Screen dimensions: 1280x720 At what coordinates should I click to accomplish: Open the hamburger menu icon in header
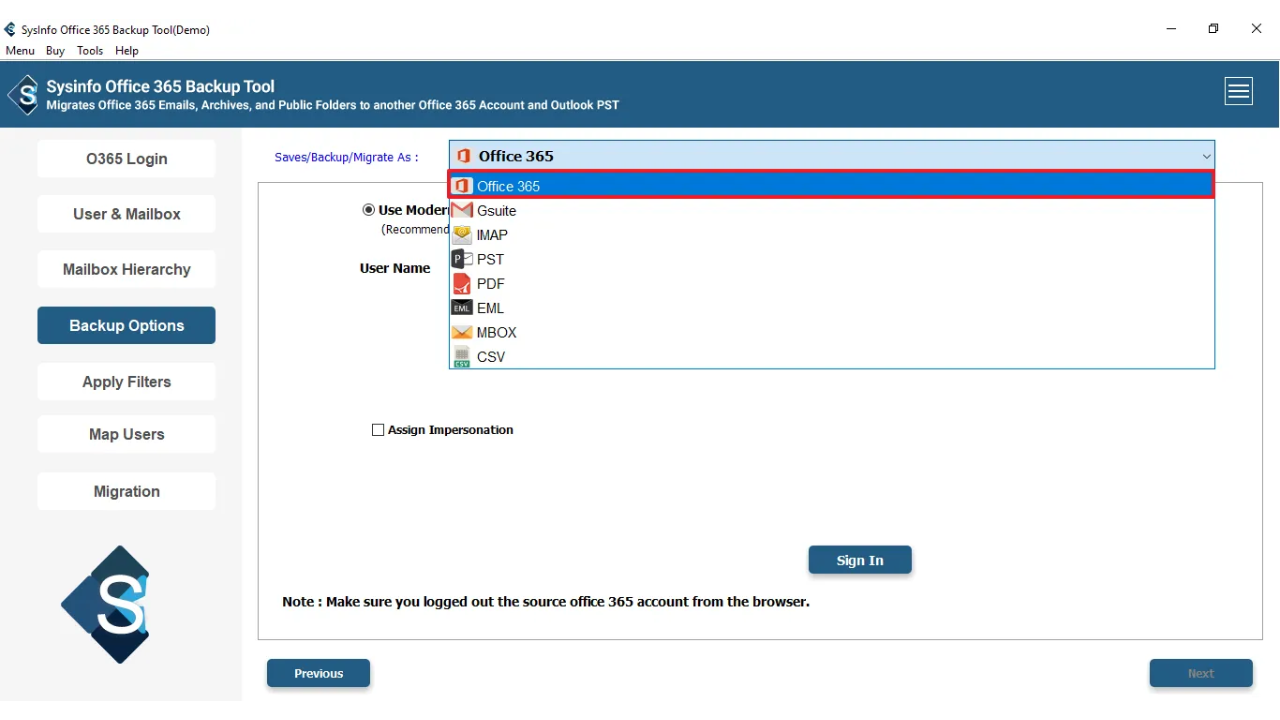[x=1239, y=91]
